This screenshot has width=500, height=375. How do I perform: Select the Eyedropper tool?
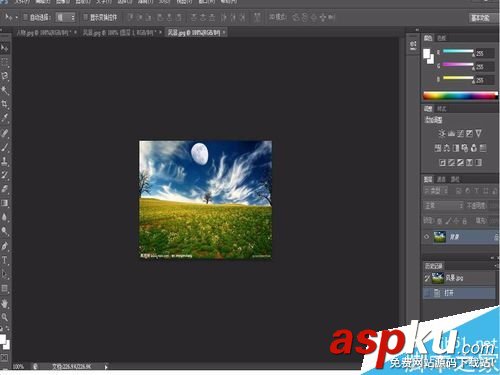point(4,118)
